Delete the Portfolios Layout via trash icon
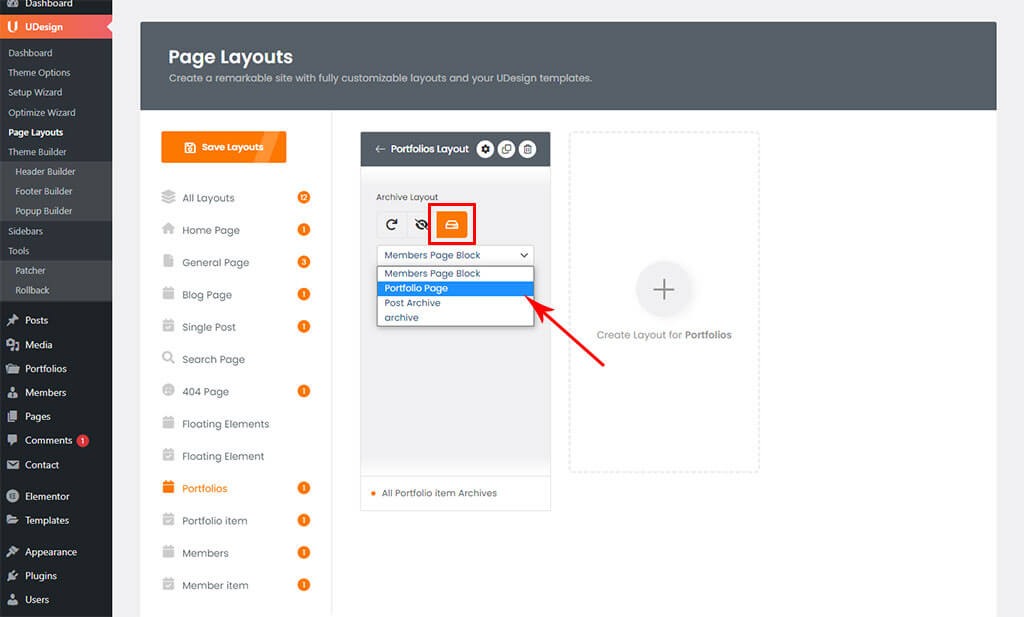 tap(528, 149)
